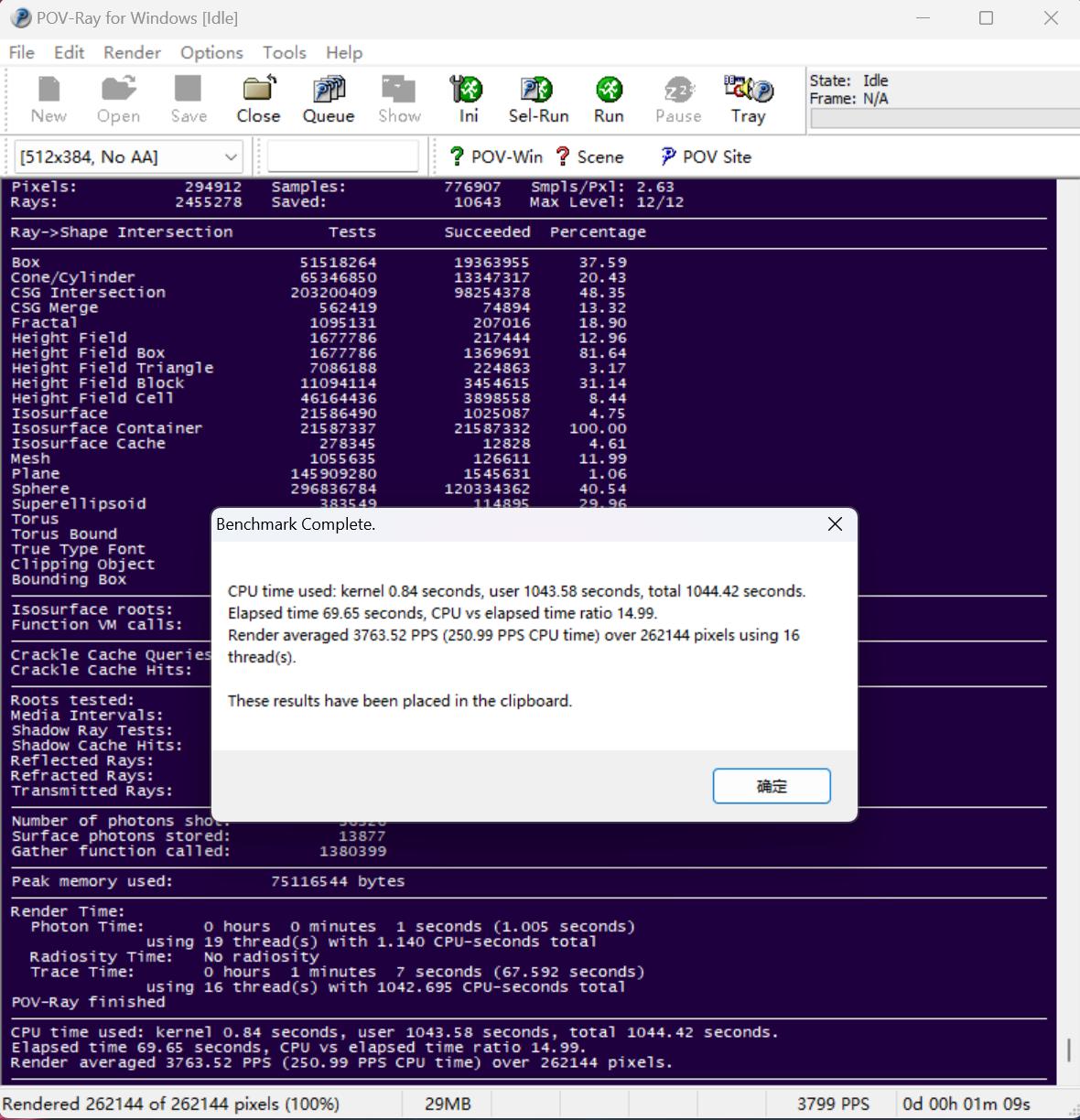Open the Edit menu
The width and height of the screenshot is (1080, 1120).
click(69, 52)
